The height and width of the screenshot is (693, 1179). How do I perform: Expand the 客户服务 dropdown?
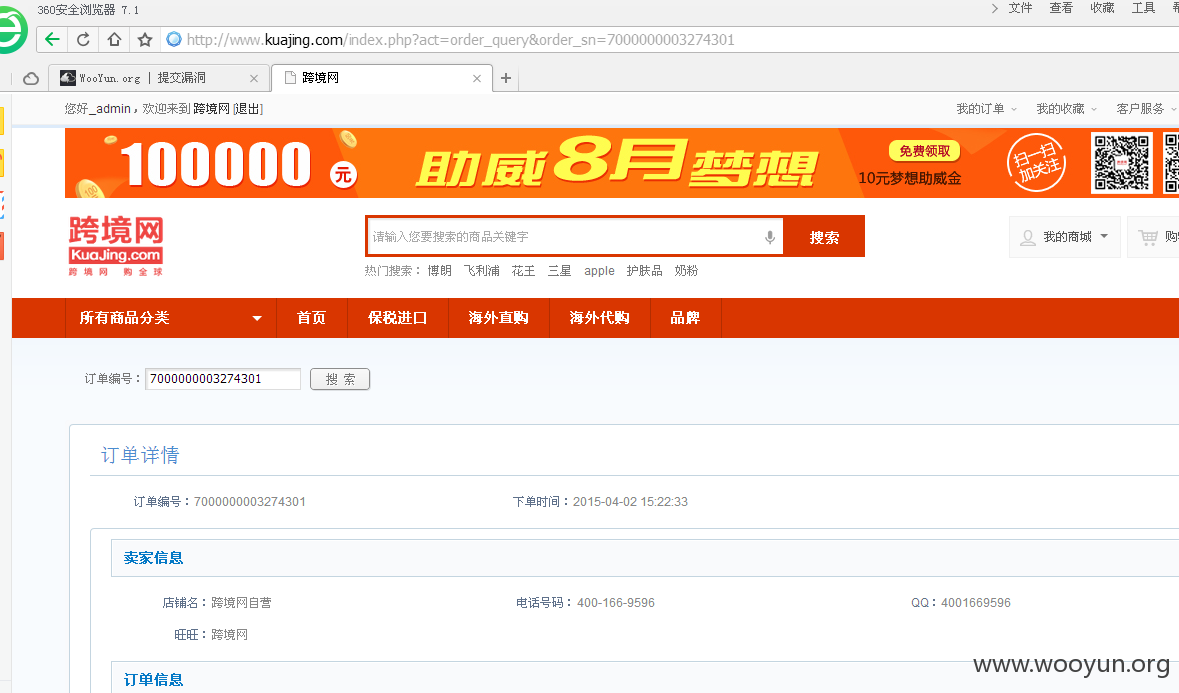pos(1147,109)
